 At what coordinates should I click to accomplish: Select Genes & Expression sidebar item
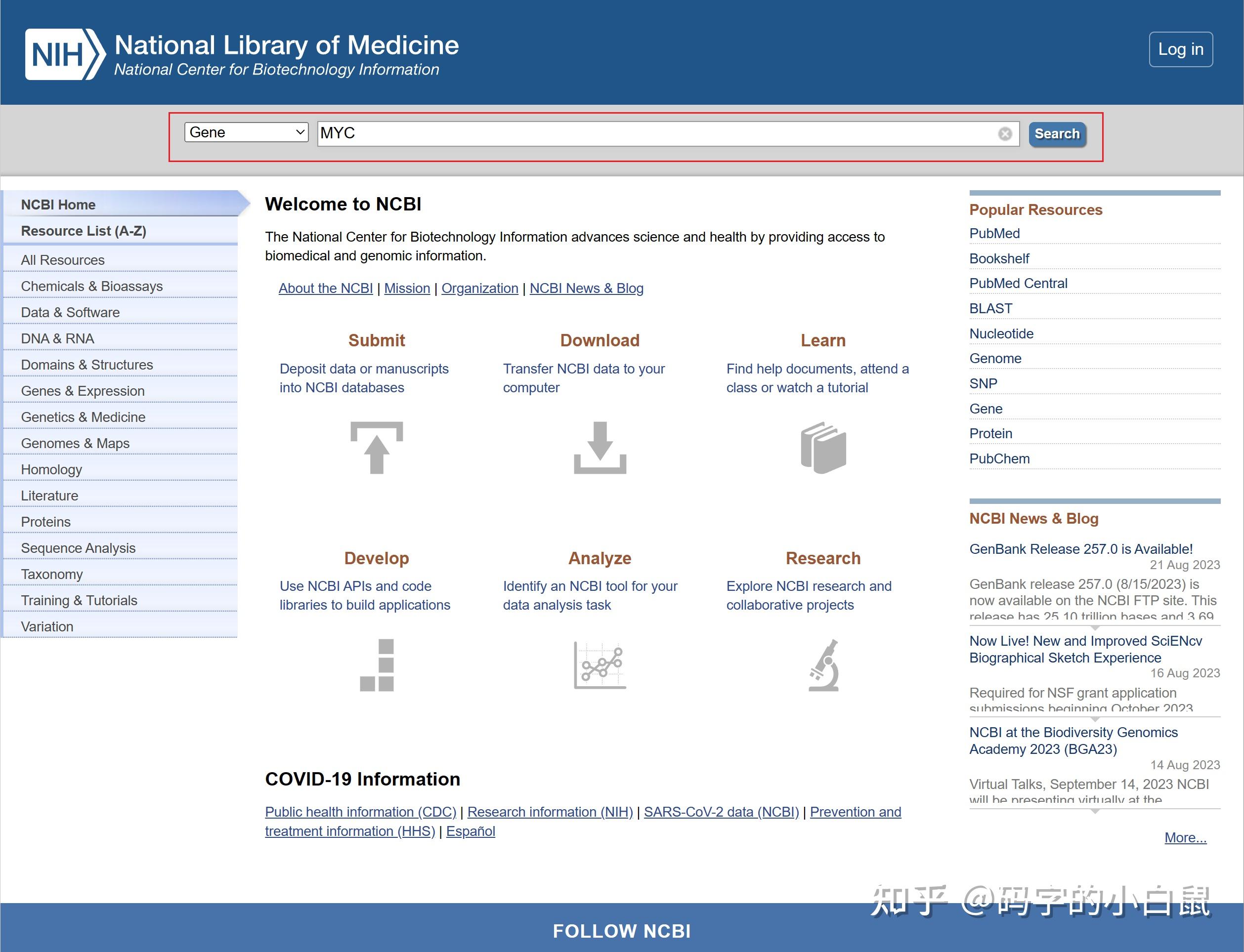point(83,391)
